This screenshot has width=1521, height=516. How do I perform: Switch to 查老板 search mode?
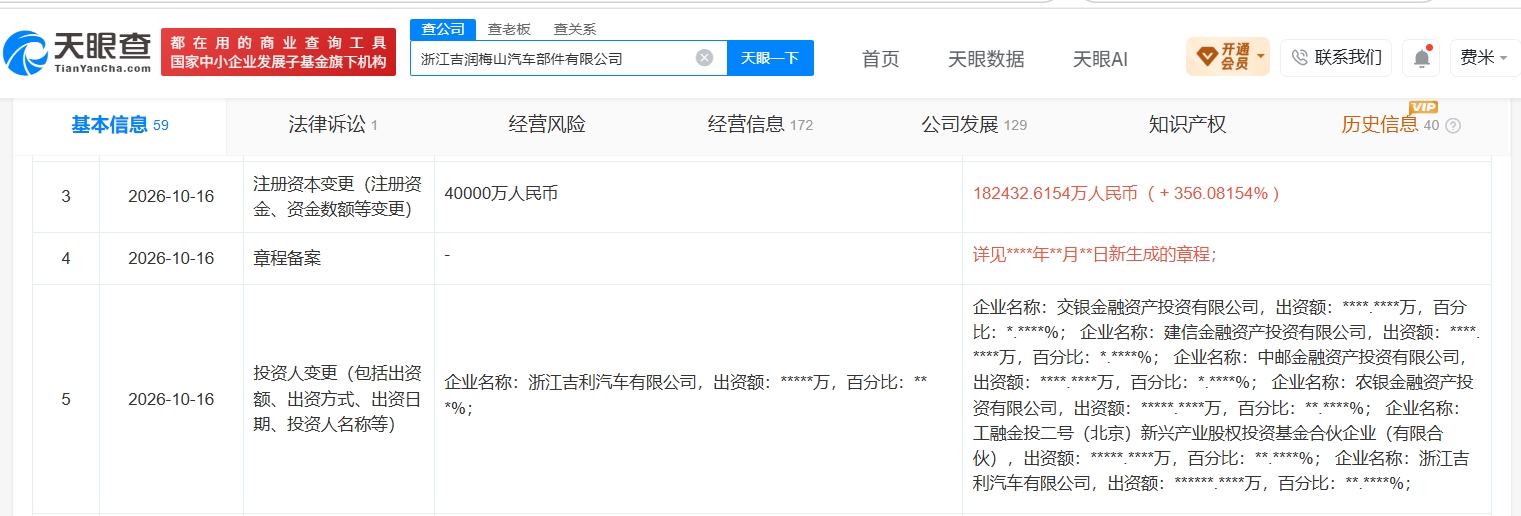pyautogui.click(x=509, y=29)
